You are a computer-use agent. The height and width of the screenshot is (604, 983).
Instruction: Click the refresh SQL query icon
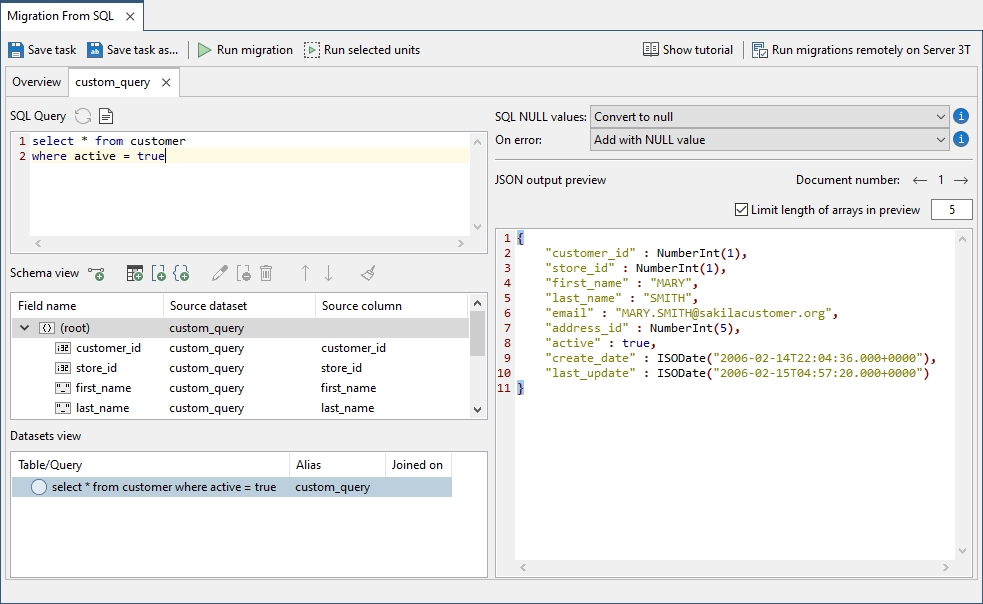(x=83, y=116)
